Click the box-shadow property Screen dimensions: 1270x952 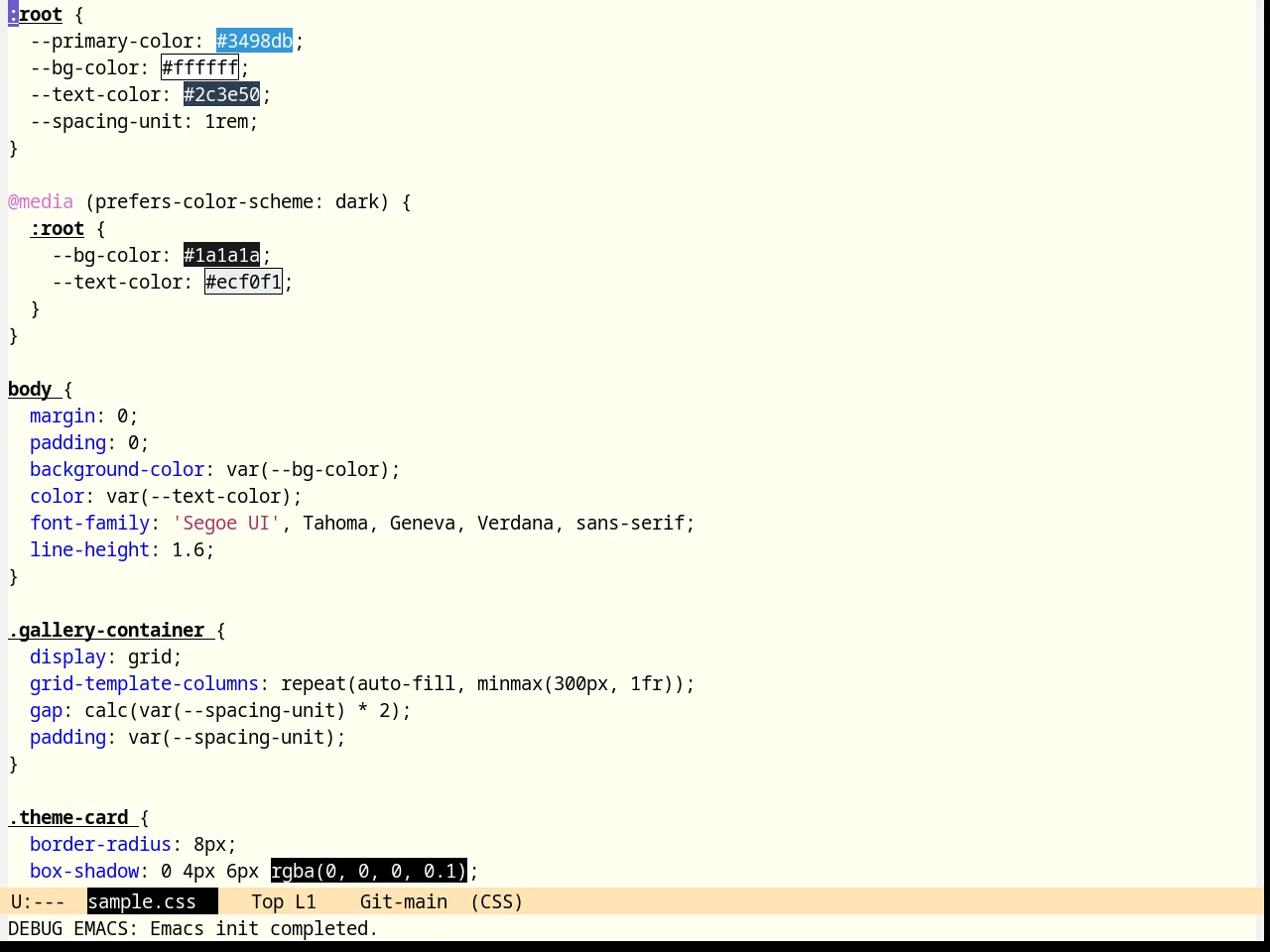(84, 871)
